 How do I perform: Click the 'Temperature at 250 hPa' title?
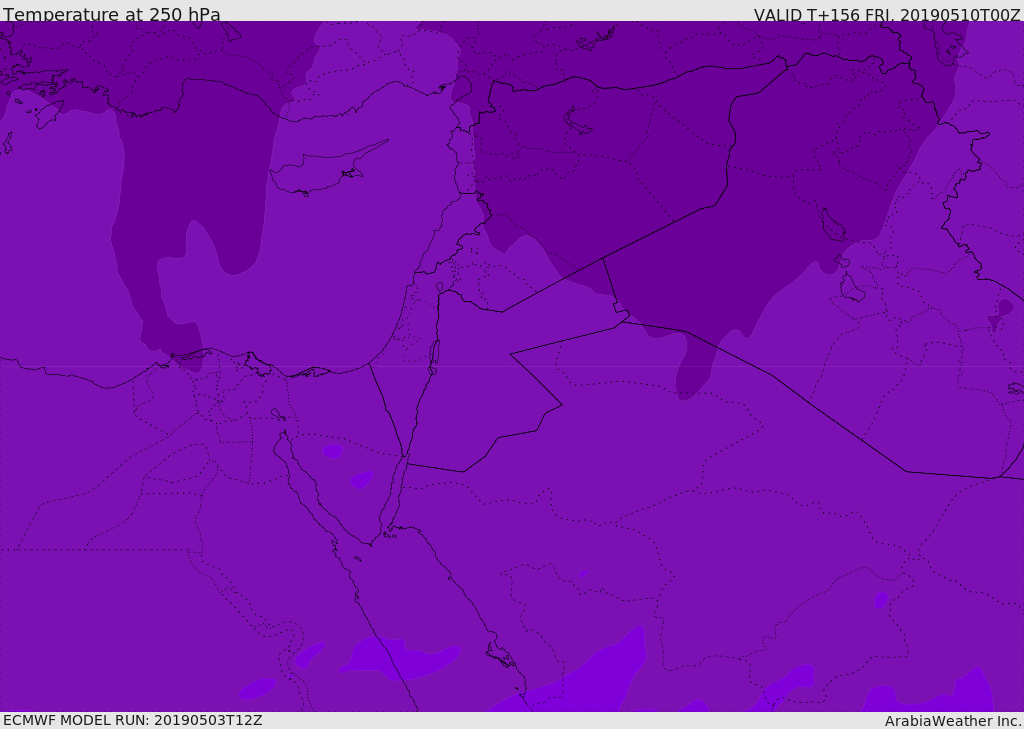(112, 13)
